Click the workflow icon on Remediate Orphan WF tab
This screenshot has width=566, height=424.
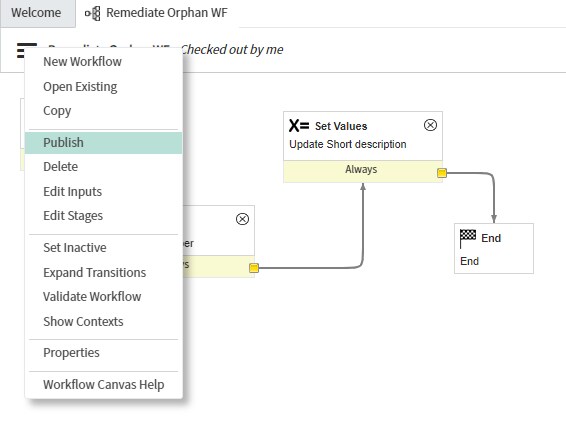pos(93,13)
